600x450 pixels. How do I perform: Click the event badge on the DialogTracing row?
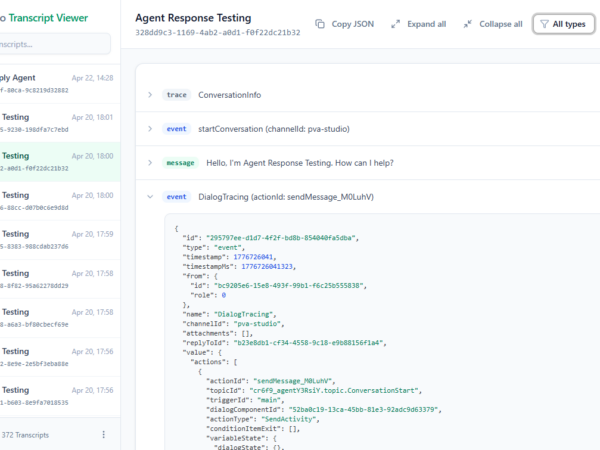tap(176, 197)
